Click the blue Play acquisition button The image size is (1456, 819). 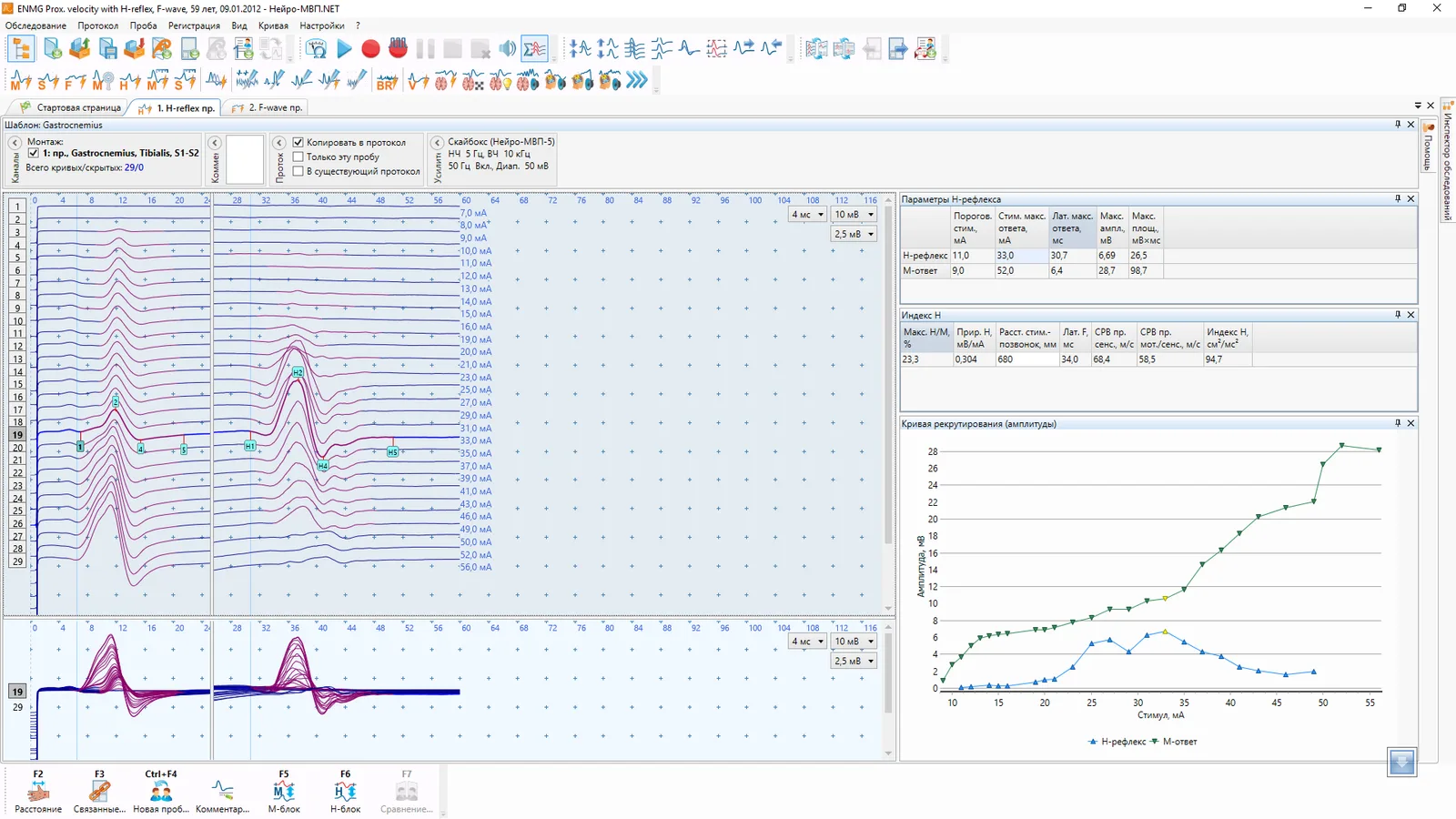[344, 49]
